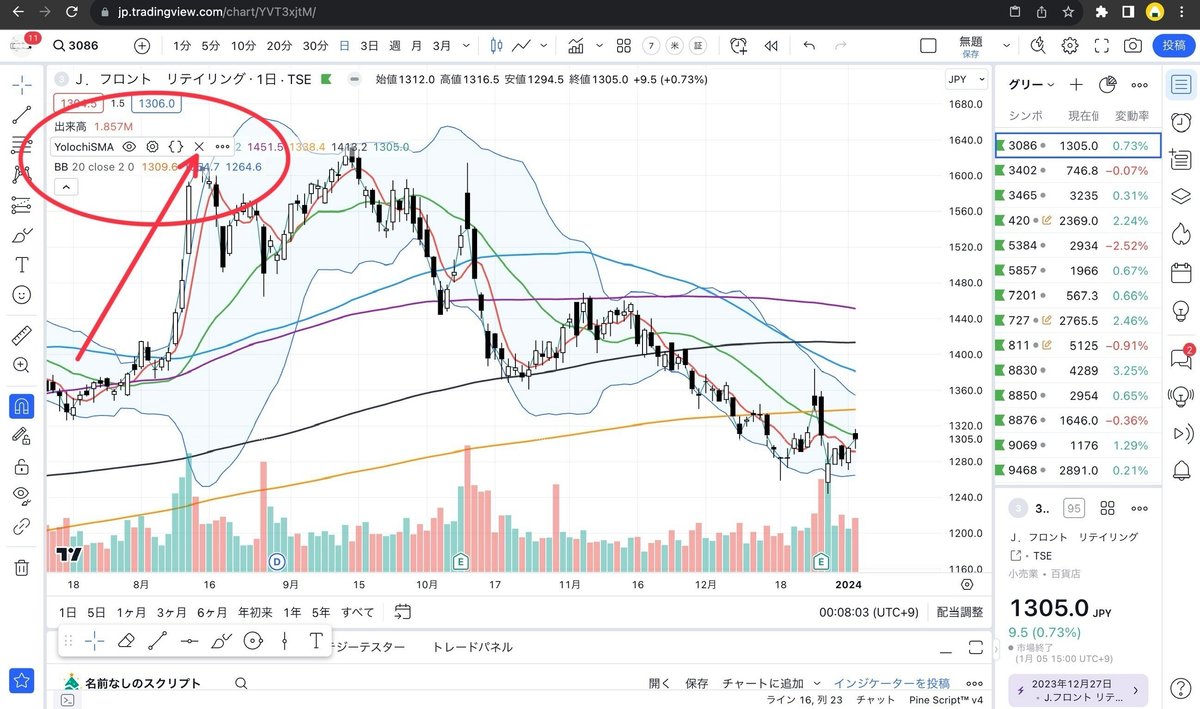Click the 開く open script button
This screenshot has width=1200, height=709.
click(660, 684)
